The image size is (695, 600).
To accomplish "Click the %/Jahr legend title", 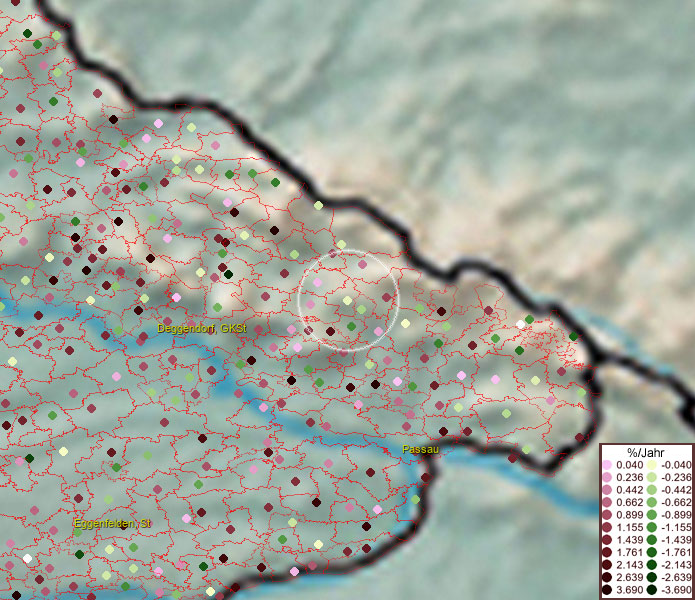I will pyautogui.click(x=646, y=452).
